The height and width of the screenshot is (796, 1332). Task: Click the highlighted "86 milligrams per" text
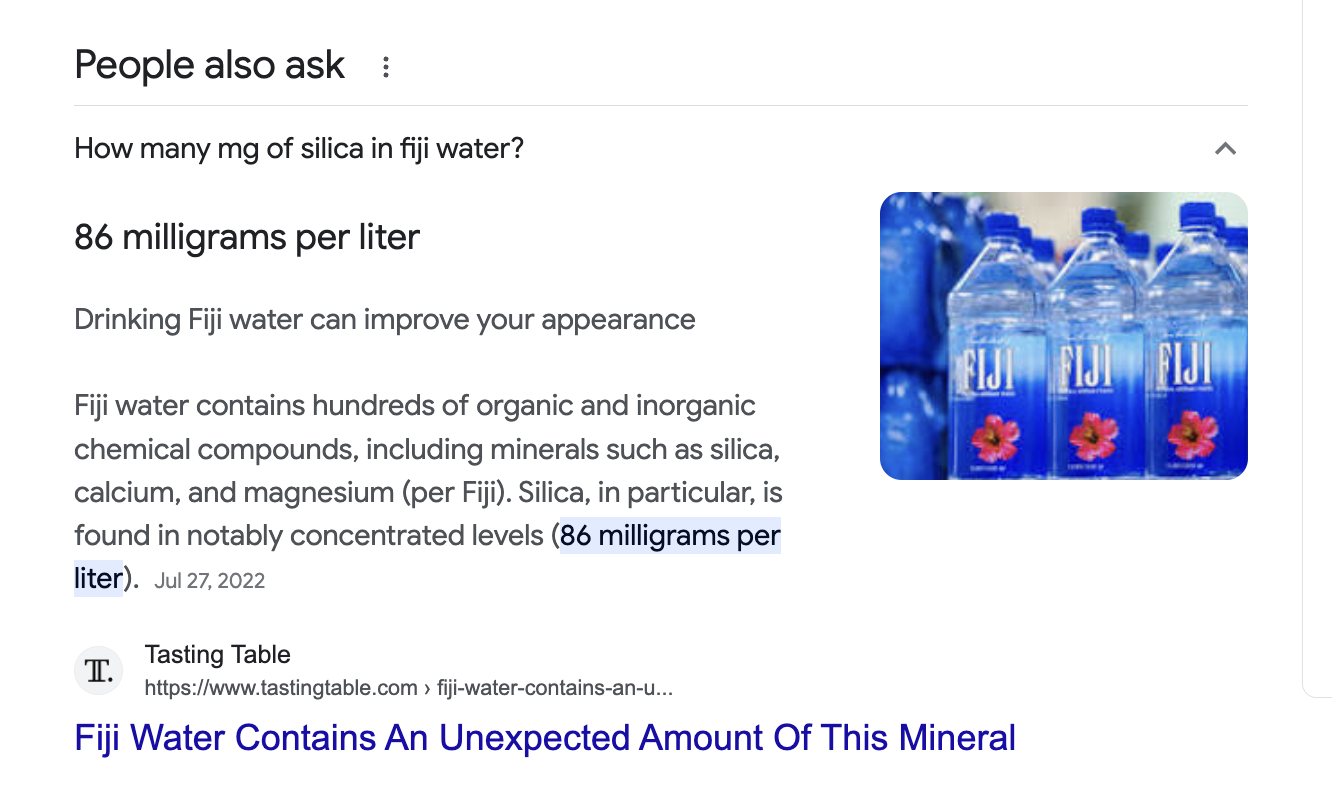(670, 536)
